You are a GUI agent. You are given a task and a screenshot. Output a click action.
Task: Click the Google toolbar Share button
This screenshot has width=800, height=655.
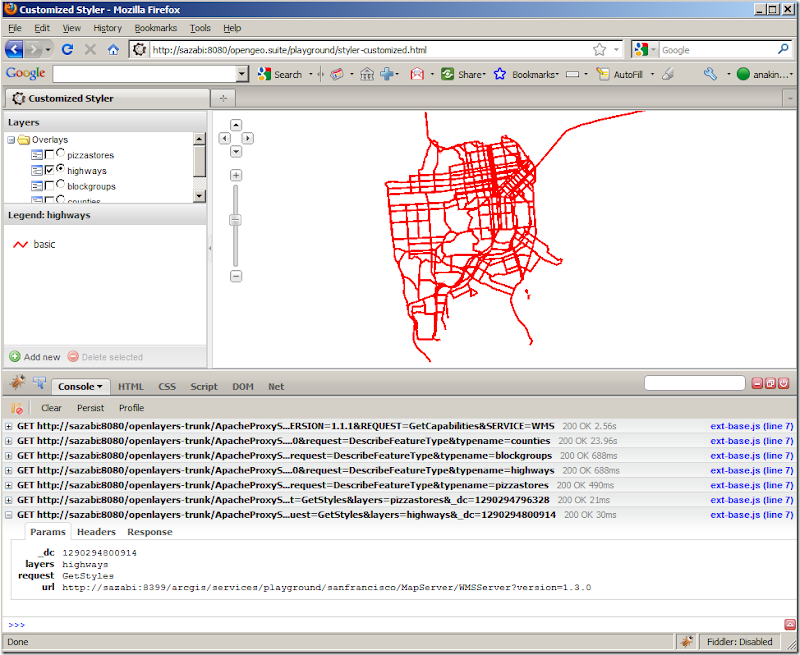463,74
